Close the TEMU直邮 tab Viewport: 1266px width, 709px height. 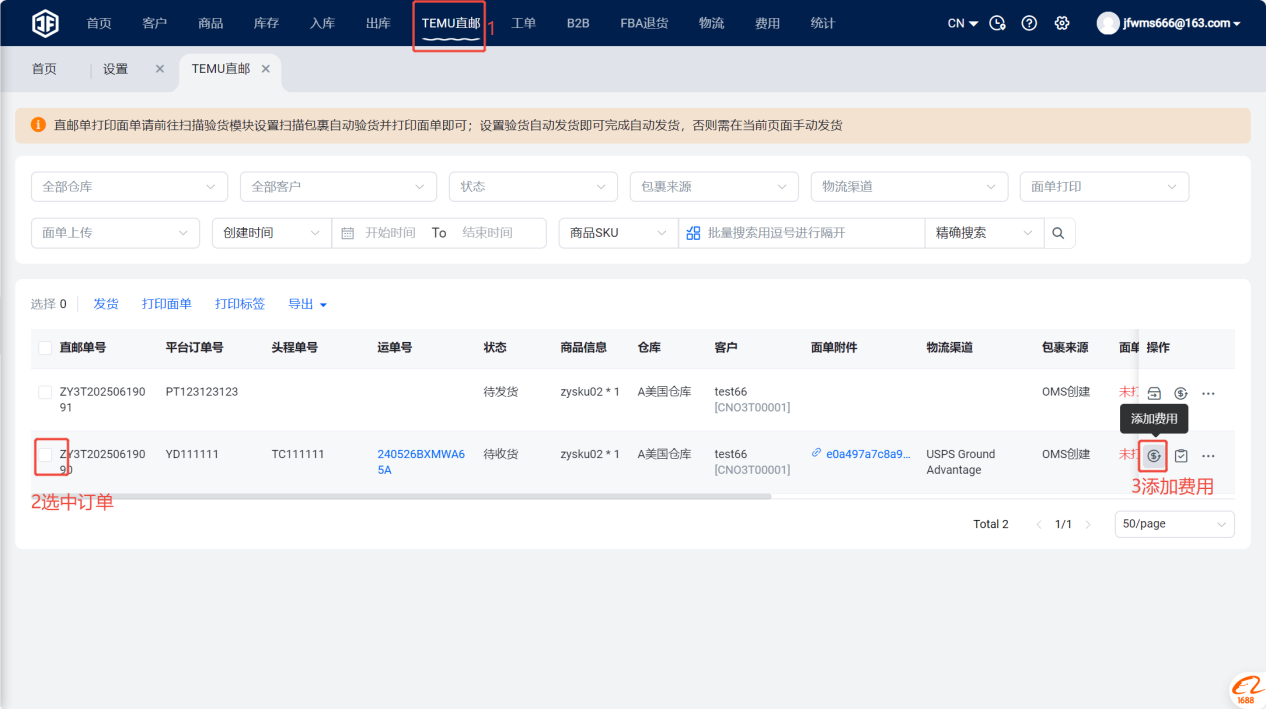coord(266,69)
